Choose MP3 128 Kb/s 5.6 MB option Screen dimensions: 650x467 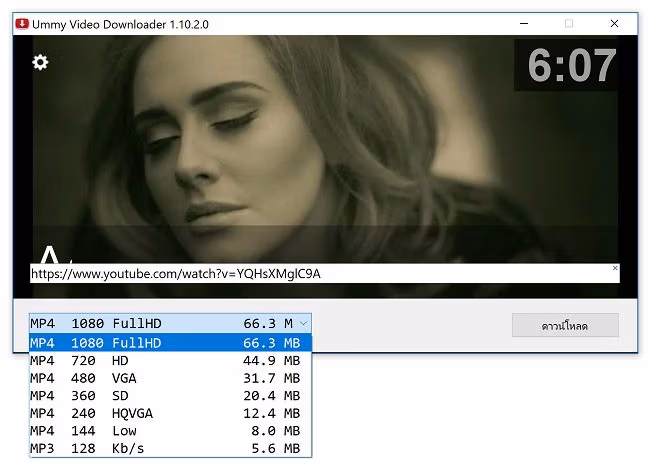[170, 448]
